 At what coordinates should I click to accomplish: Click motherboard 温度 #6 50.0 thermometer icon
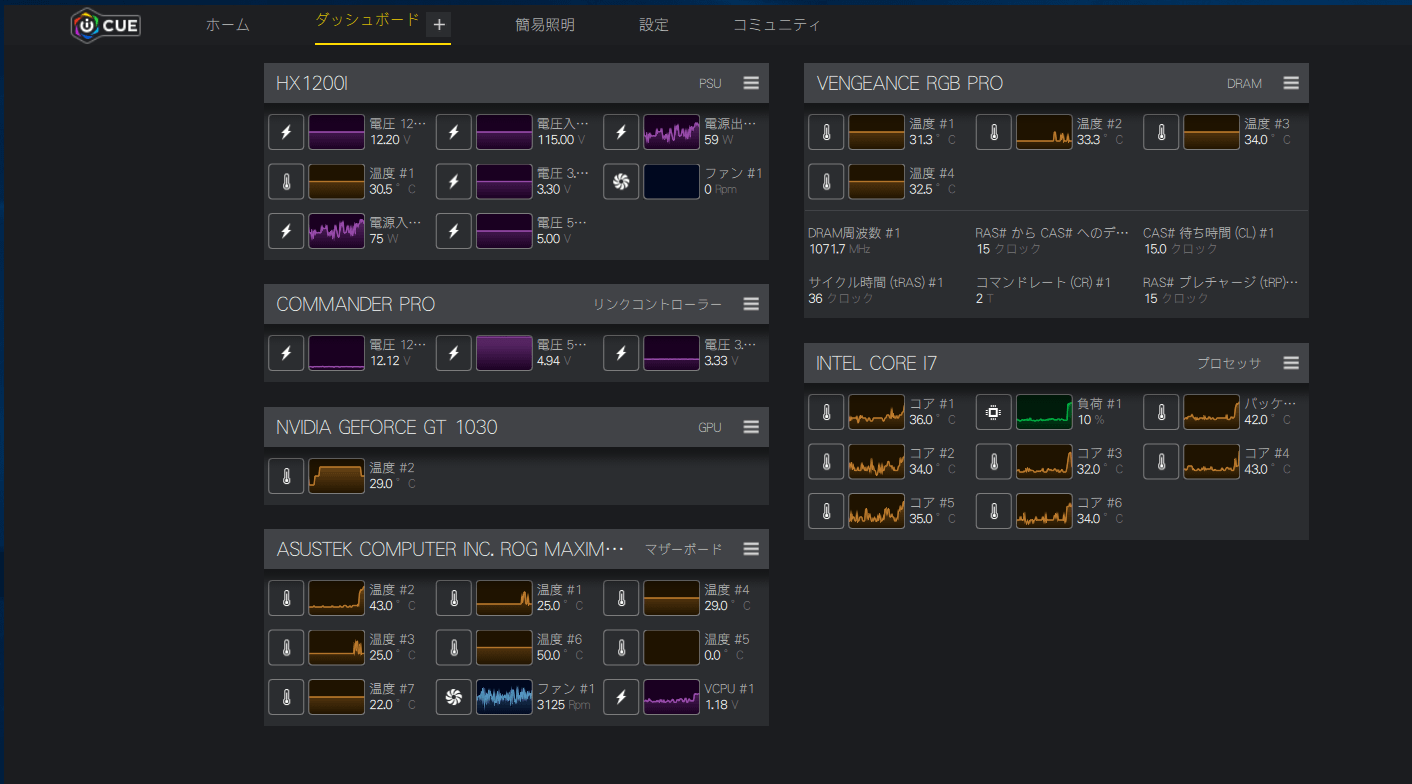[454, 647]
